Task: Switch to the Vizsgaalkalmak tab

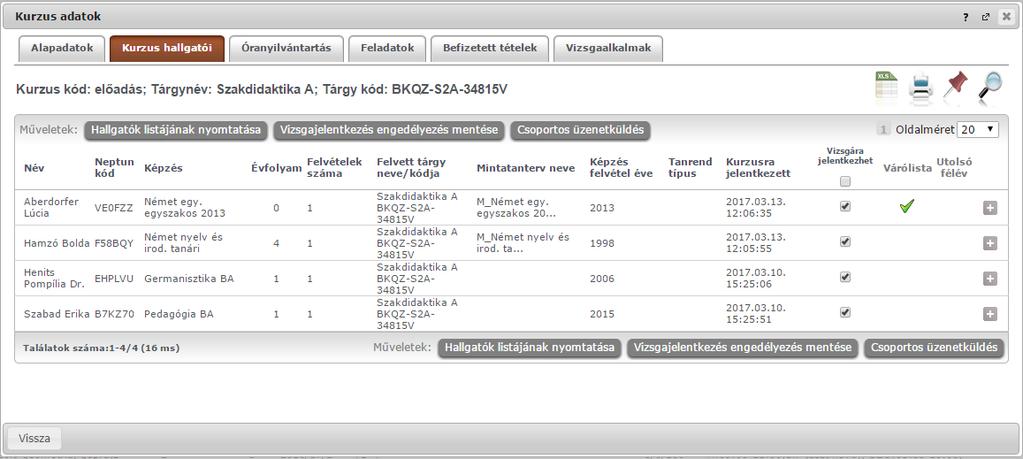Action: pos(608,48)
